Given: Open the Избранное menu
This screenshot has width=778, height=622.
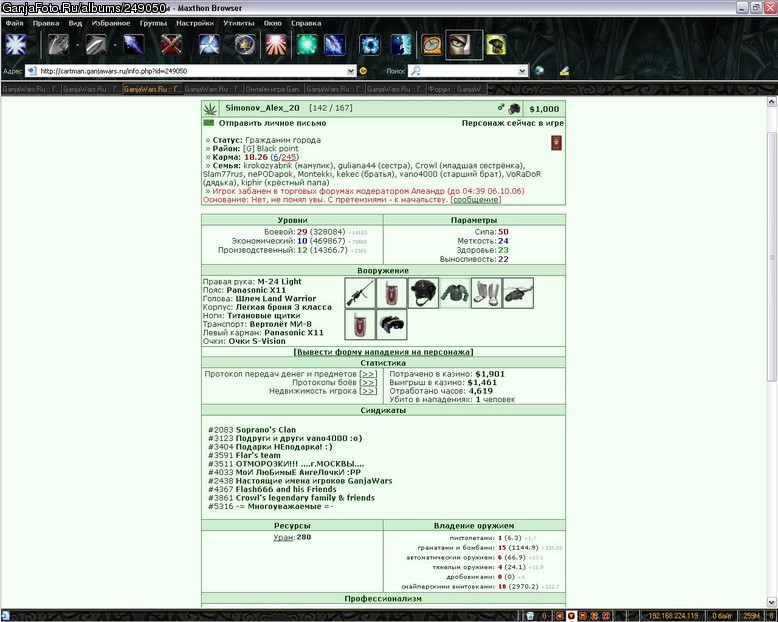Looking at the screenshot, I should 111,23.
